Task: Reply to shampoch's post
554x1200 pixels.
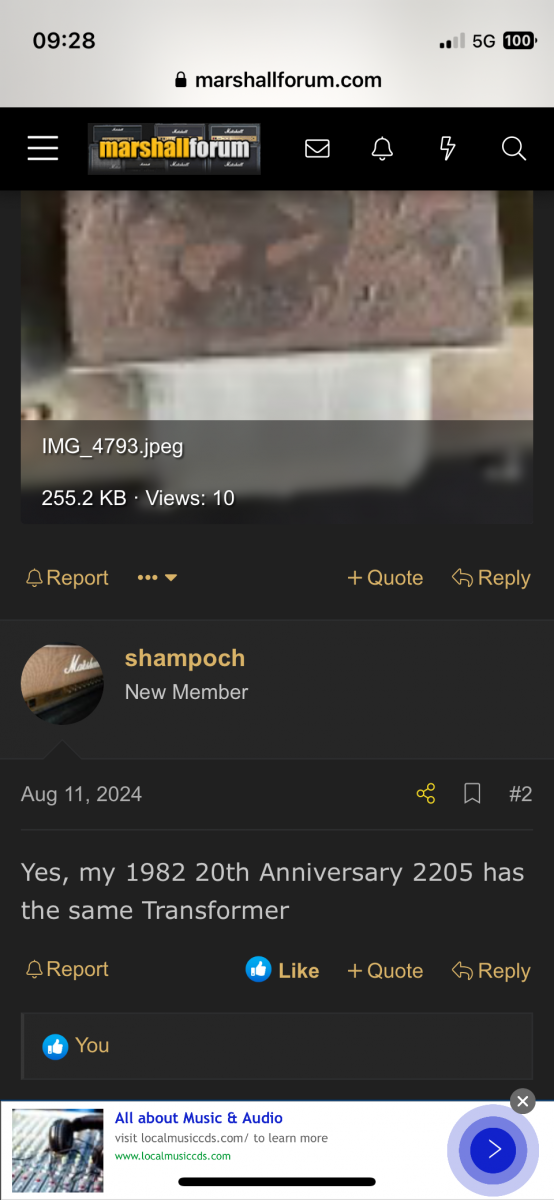Action: click(x=491, y=970)
